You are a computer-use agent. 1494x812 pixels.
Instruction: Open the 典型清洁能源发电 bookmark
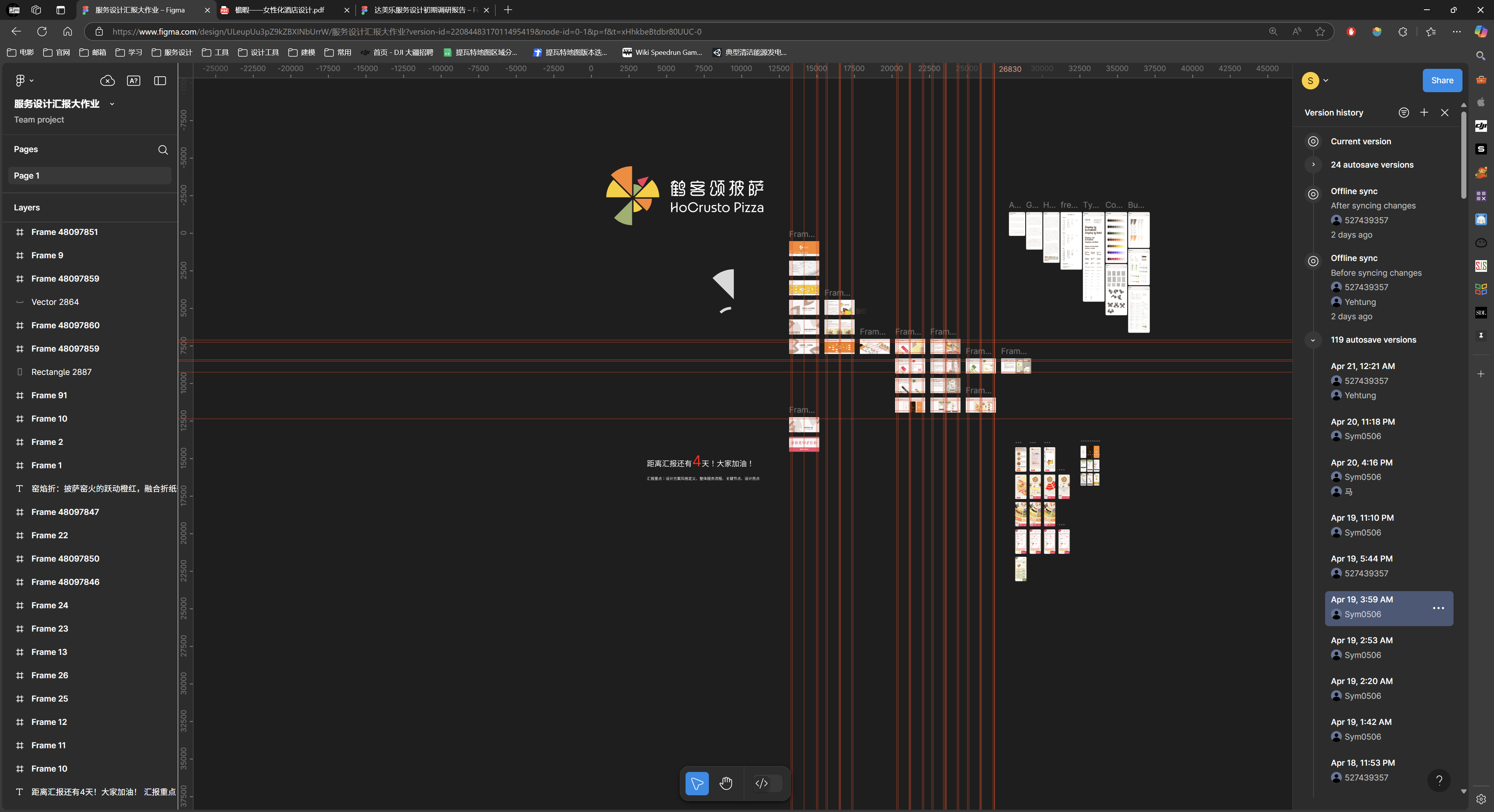tap(750, 52)
